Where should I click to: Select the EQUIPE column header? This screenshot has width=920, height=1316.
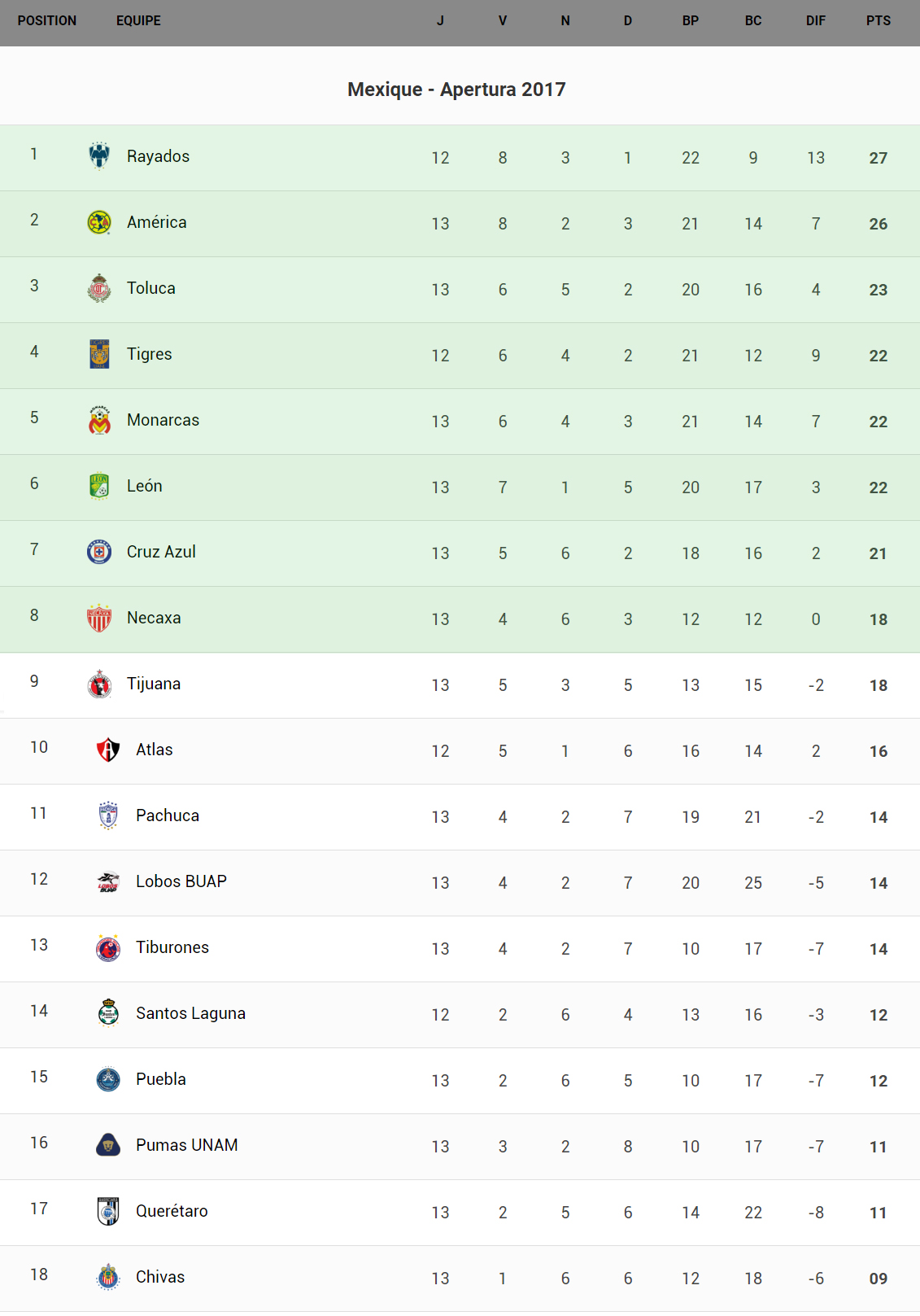click(138, 21)
